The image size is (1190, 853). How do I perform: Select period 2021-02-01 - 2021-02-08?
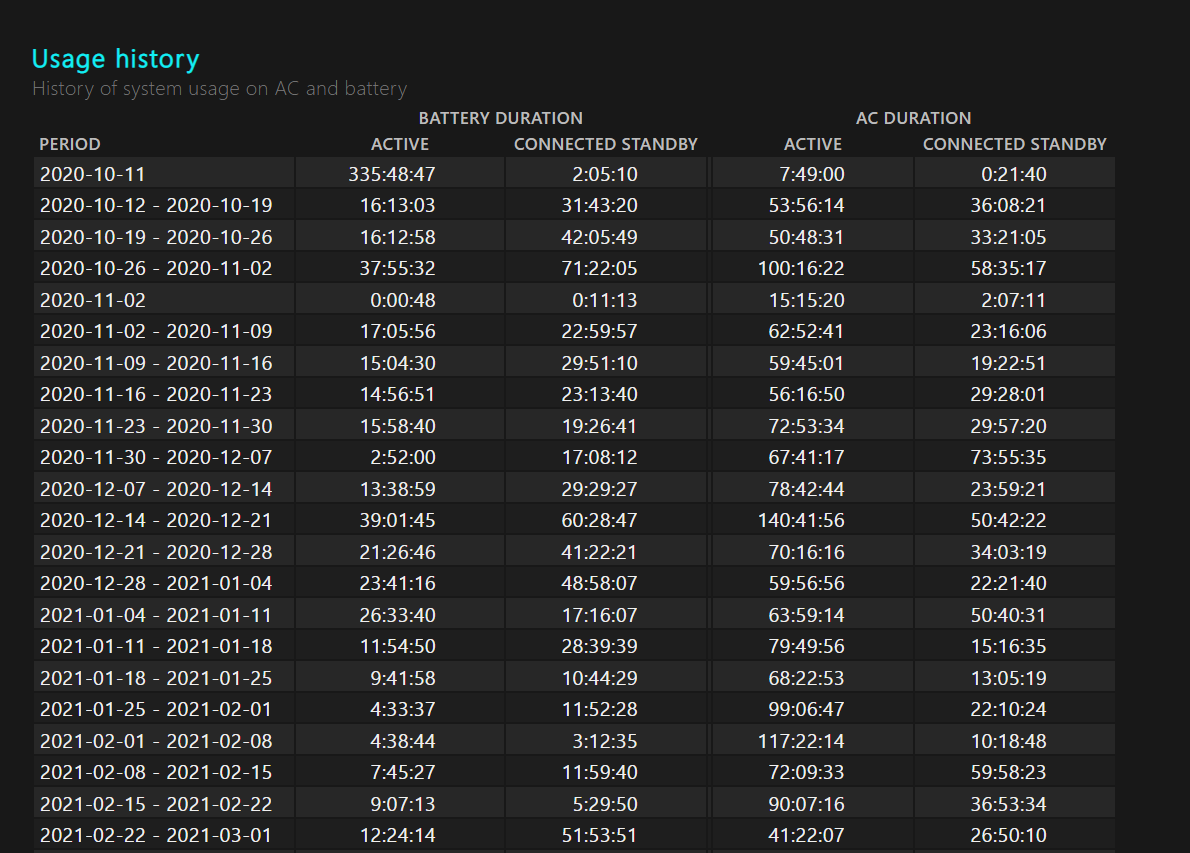[x=156, y=741]
